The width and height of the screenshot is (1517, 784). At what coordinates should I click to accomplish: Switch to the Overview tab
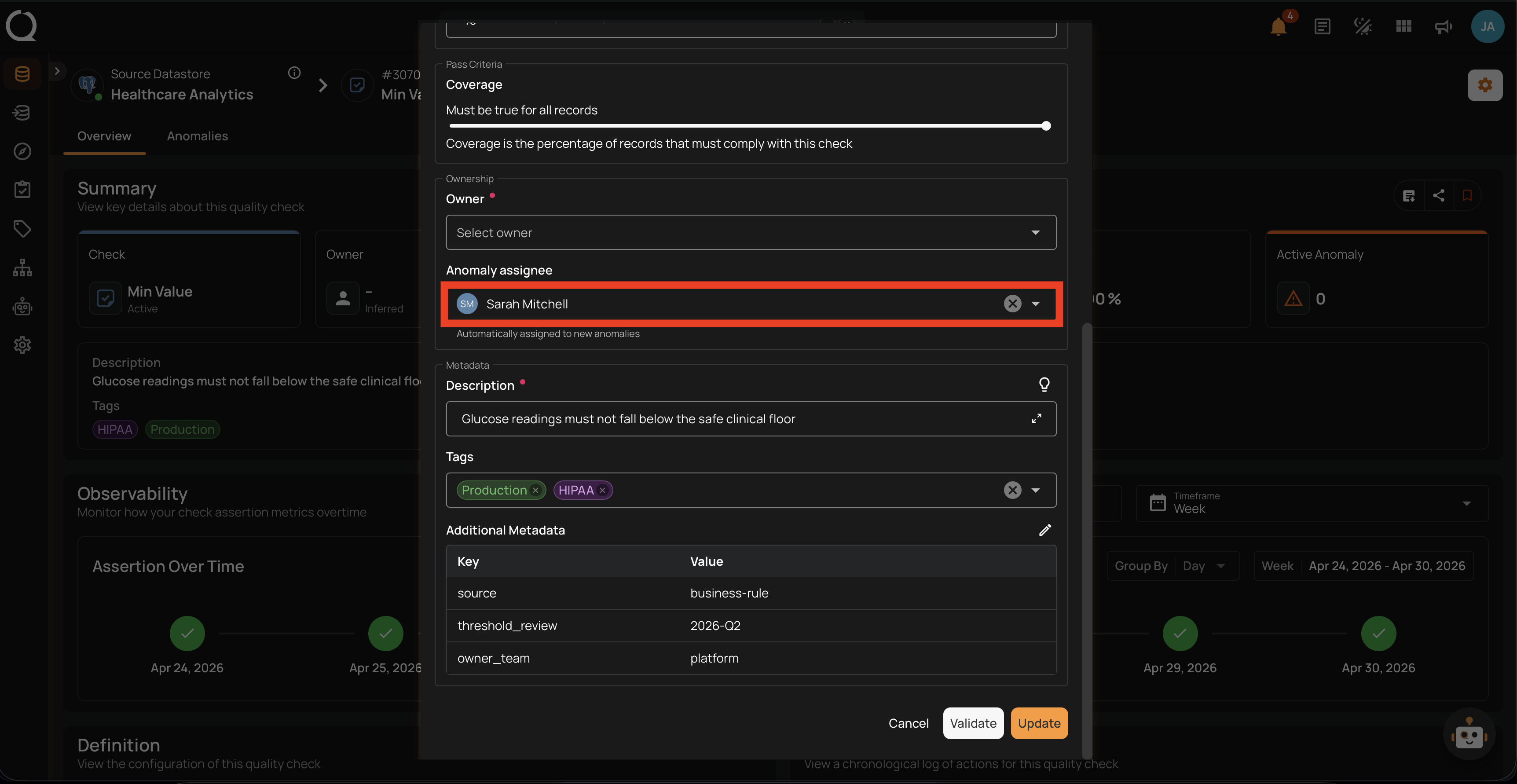coord(104,136)
